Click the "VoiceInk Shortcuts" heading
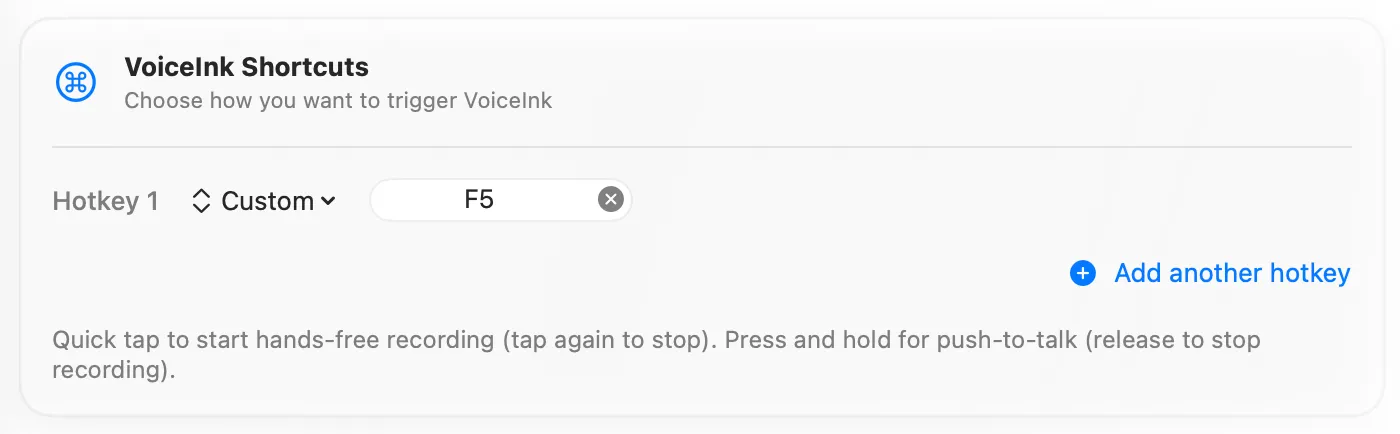 [246, 67]
